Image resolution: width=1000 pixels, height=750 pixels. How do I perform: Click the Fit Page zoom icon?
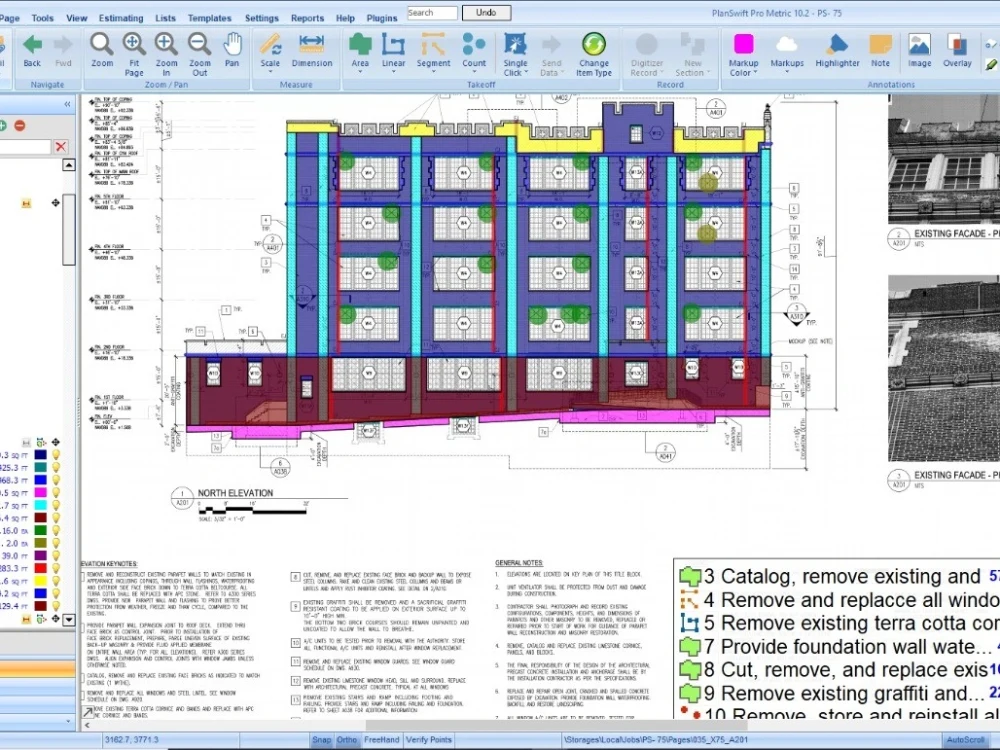tap(134, 46)
